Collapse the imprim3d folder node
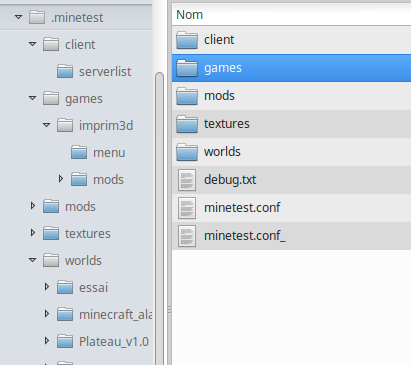This screenshot has width=411, height=365. [x=46, y=125]
